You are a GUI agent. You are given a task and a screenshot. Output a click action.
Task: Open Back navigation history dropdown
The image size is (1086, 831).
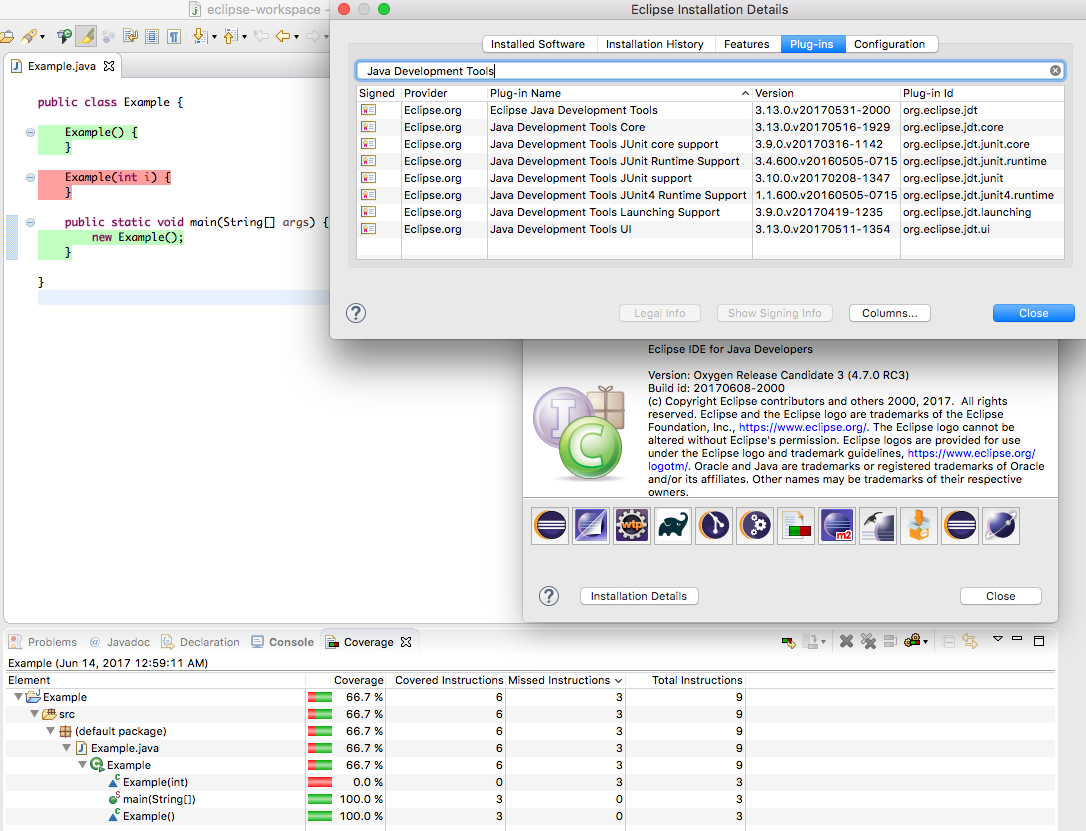pos(296,37)
